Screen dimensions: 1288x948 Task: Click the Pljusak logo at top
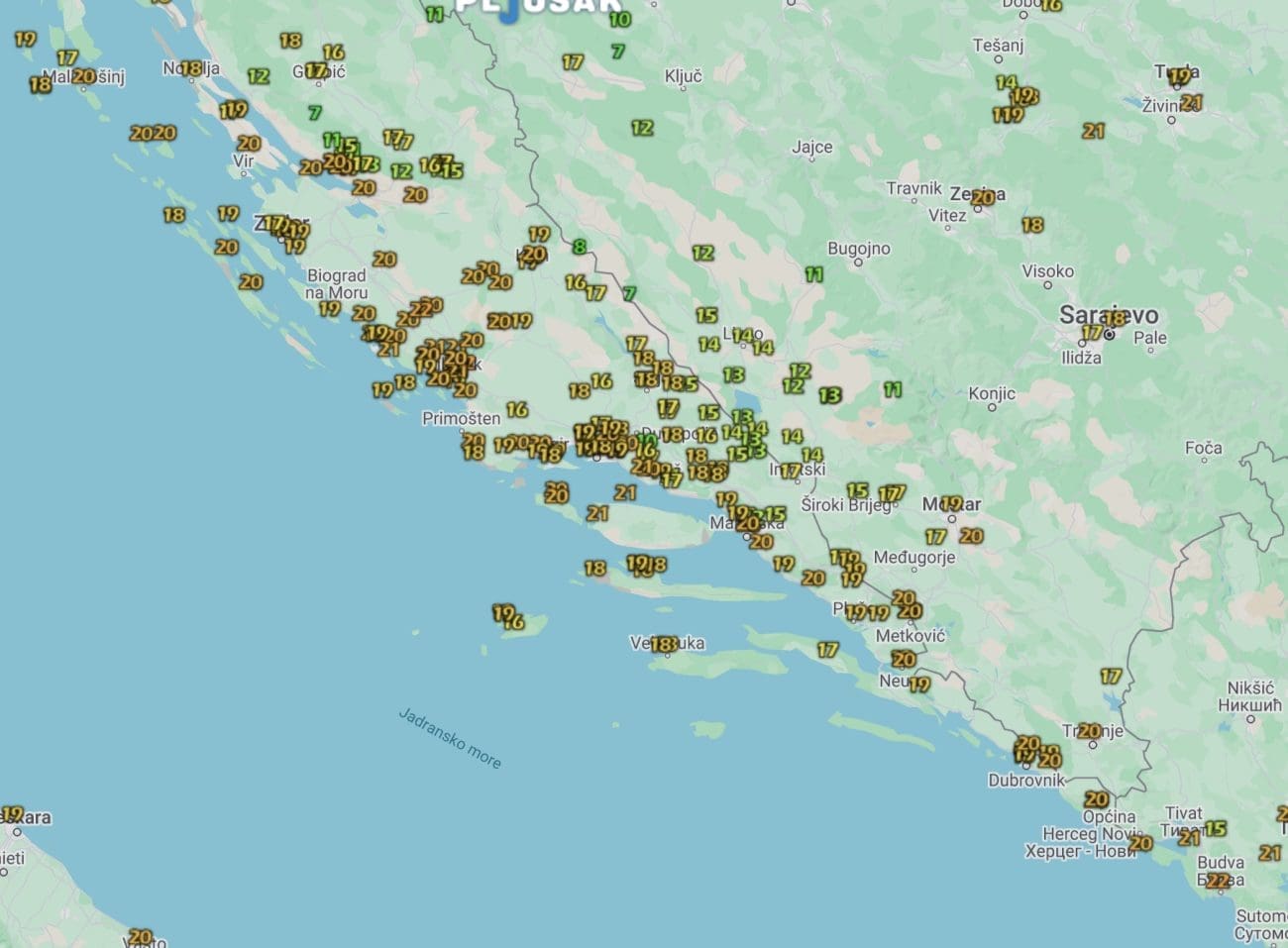pyautogui.click(x=538, y=8)
